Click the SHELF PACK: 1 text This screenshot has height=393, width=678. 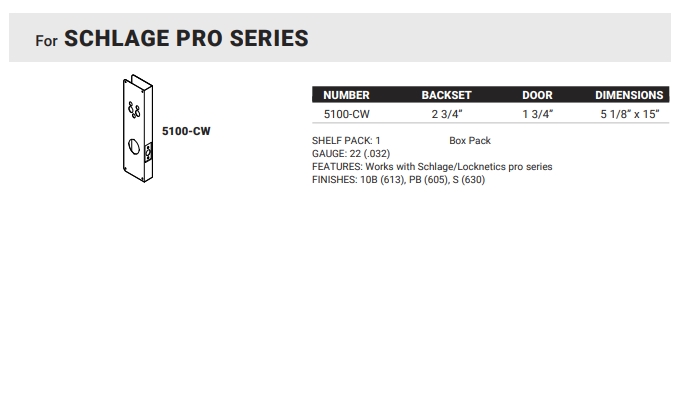pos(346,141)
